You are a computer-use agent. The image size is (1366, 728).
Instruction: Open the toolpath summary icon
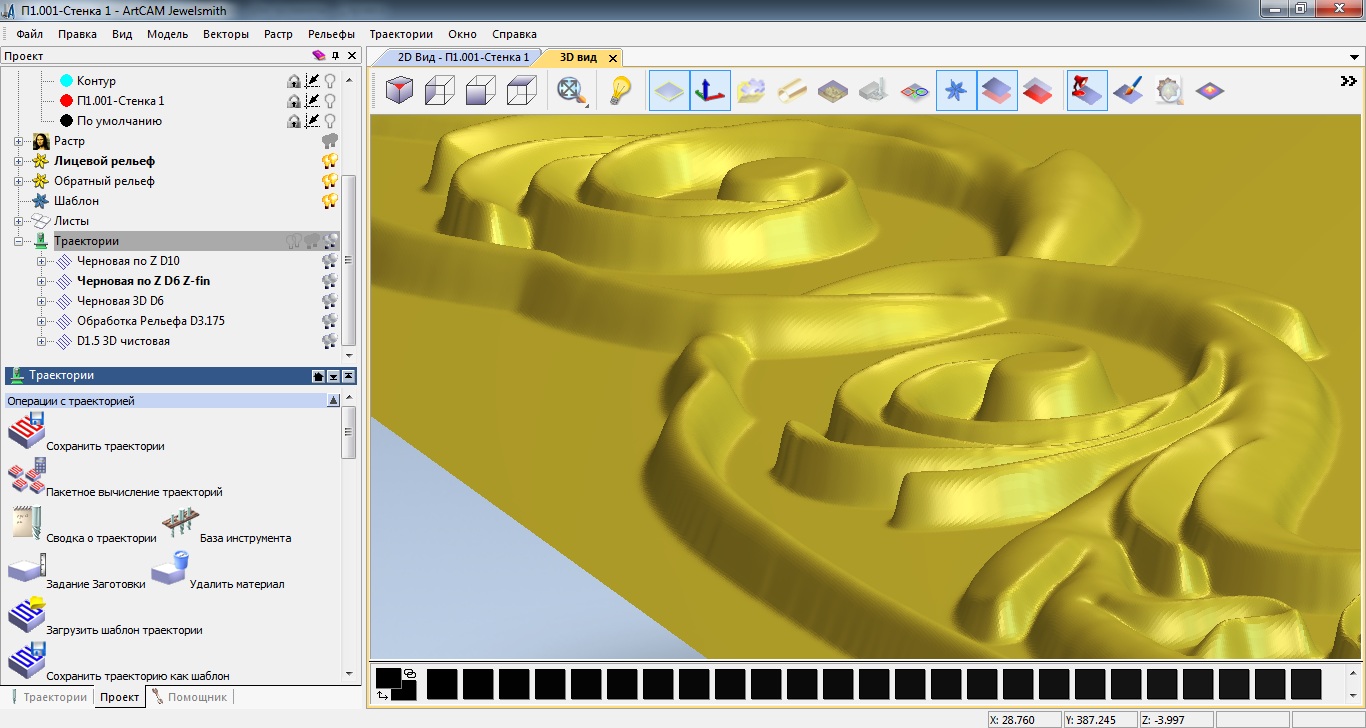click(x=26, y=524)
